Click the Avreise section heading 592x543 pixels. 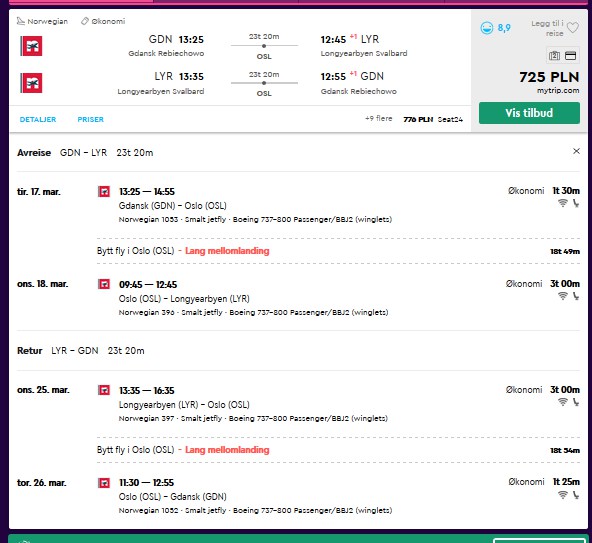[34, 153]
